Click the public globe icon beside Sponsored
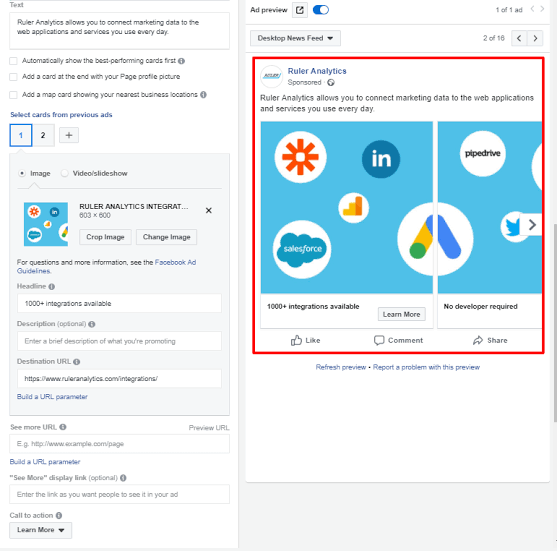The height and width of the screenshot is (551, 557). 331,83
